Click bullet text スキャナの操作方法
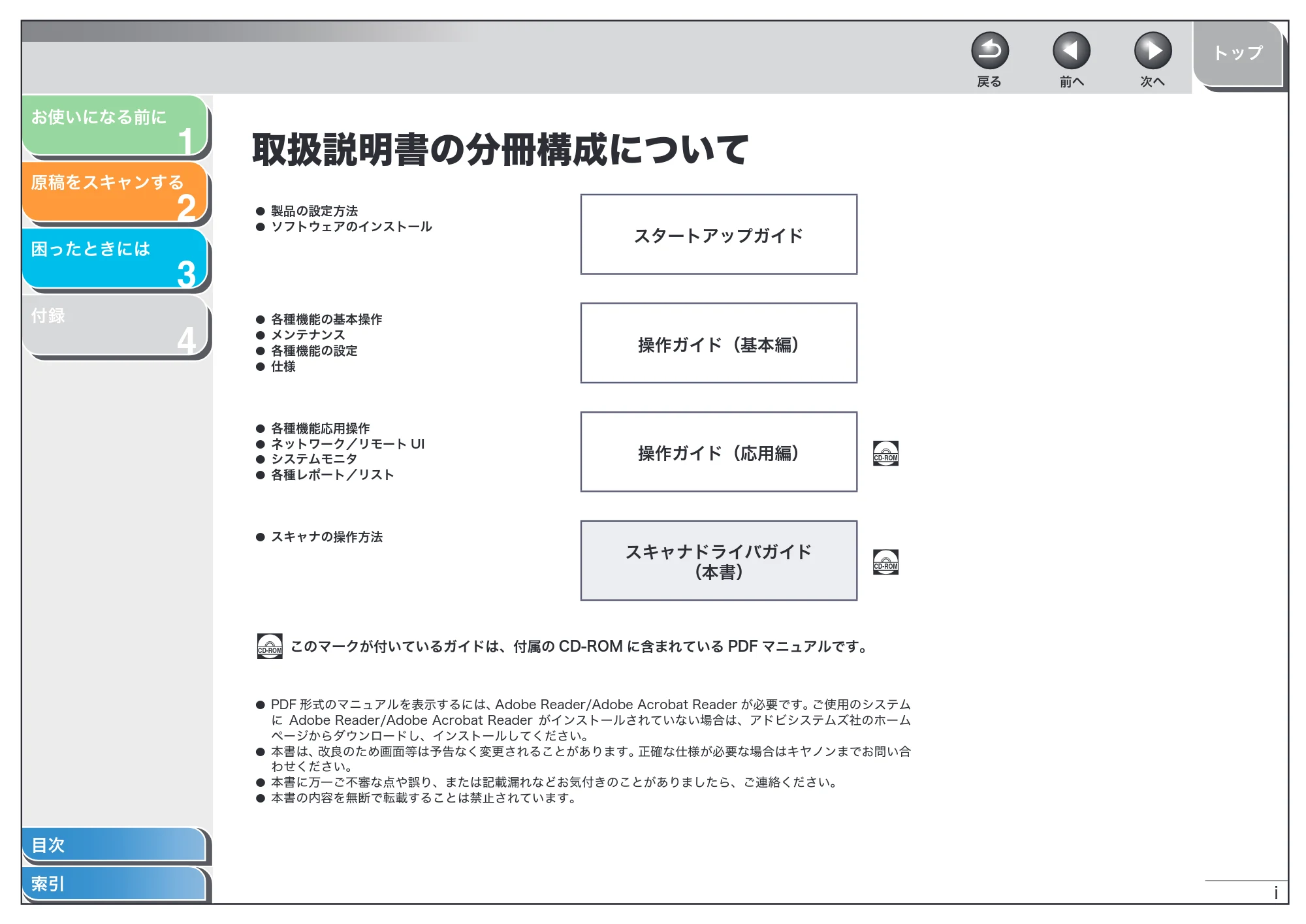This screenshot has width=1306, height=924. (x=326, y=537)
